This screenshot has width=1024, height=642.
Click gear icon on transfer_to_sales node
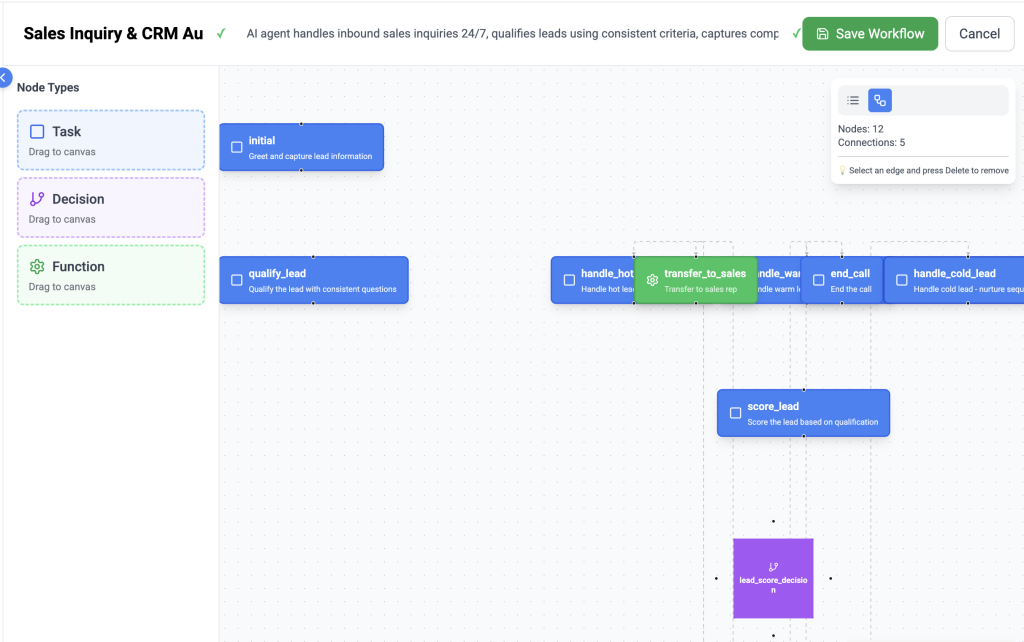pyautogui.click(x=652, y=280)
